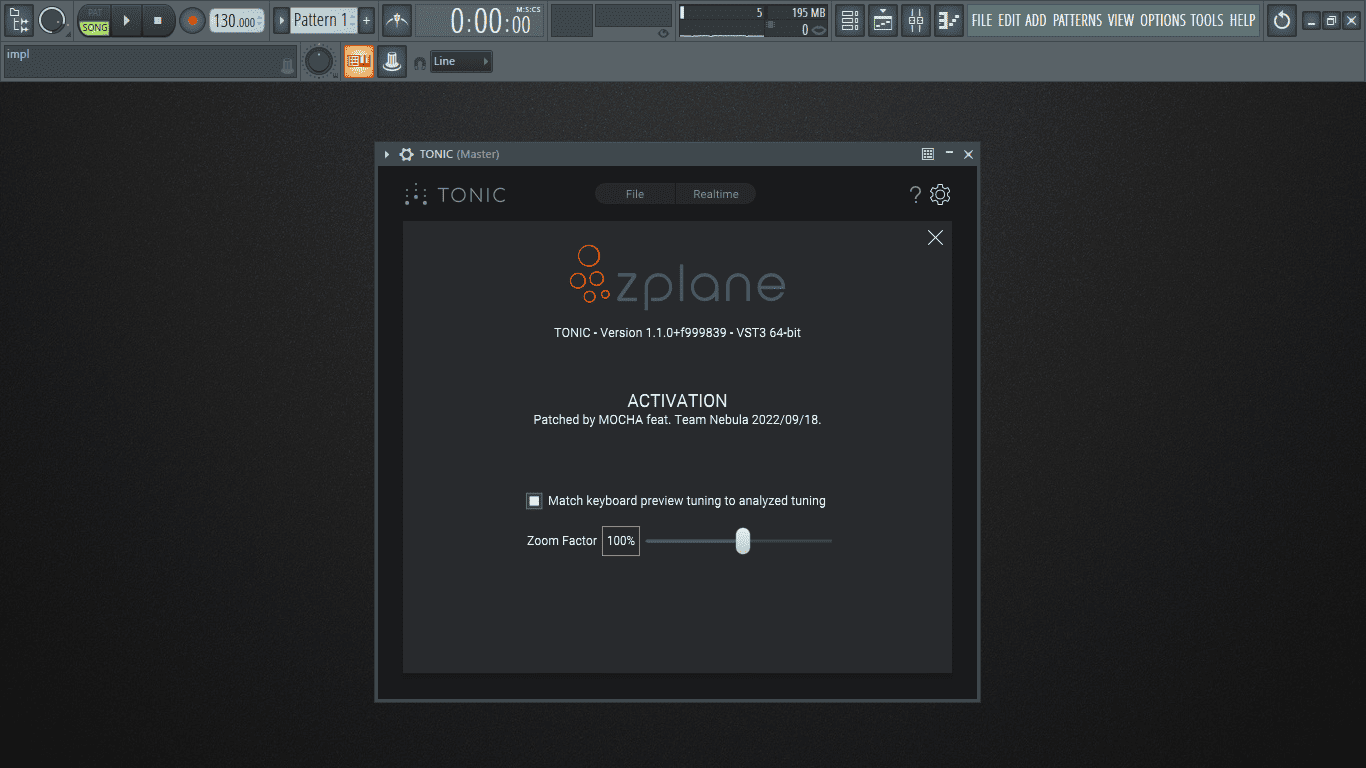Switch to the File tab in TONIC

click(x=635, y=194)
